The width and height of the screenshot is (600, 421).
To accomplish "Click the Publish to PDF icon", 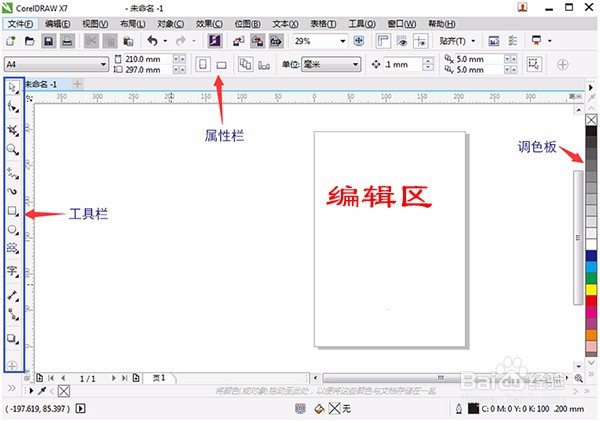I will click(x=276, y=41).
